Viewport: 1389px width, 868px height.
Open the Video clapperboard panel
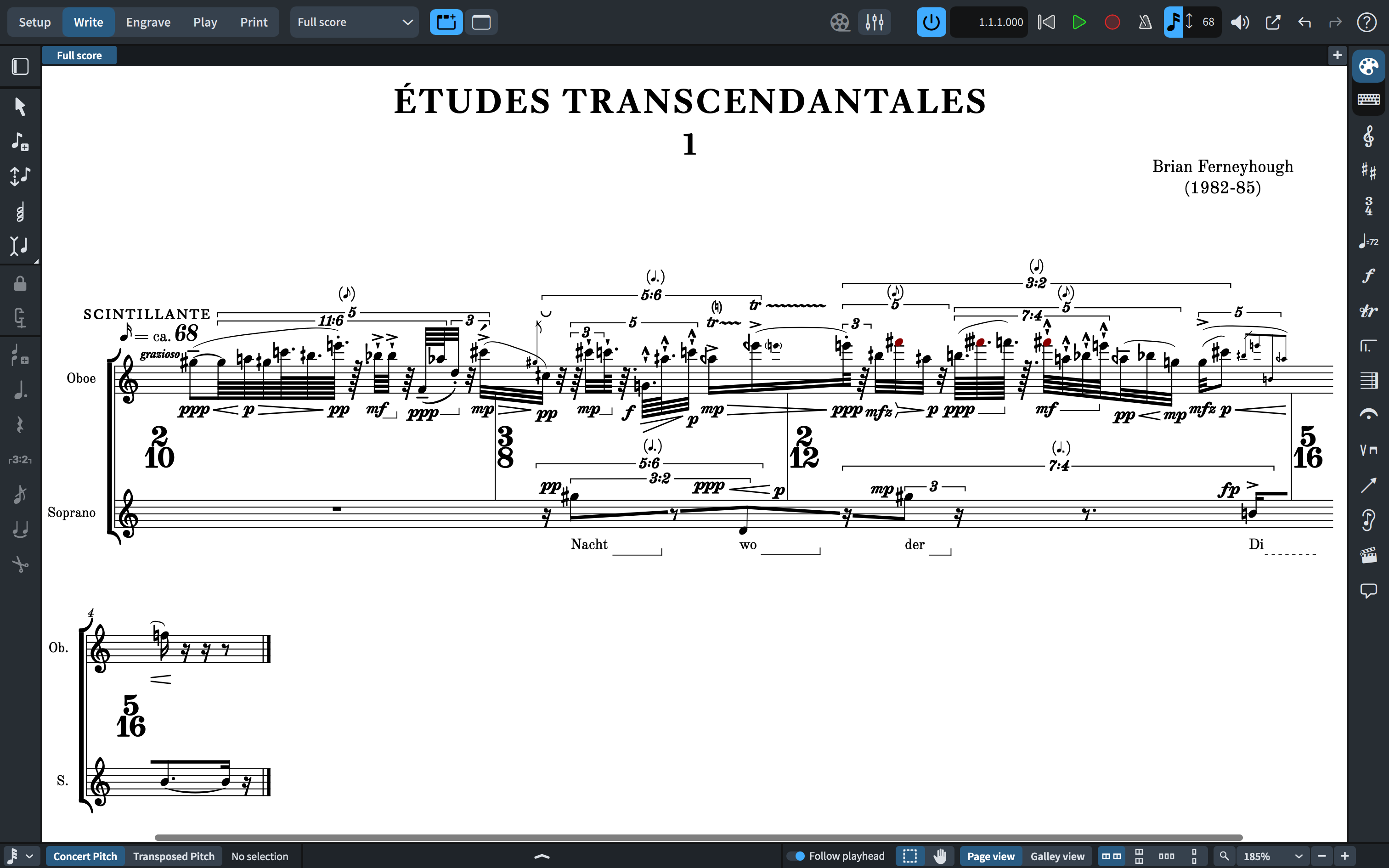pyautogui.click(x=1368, y=555)
